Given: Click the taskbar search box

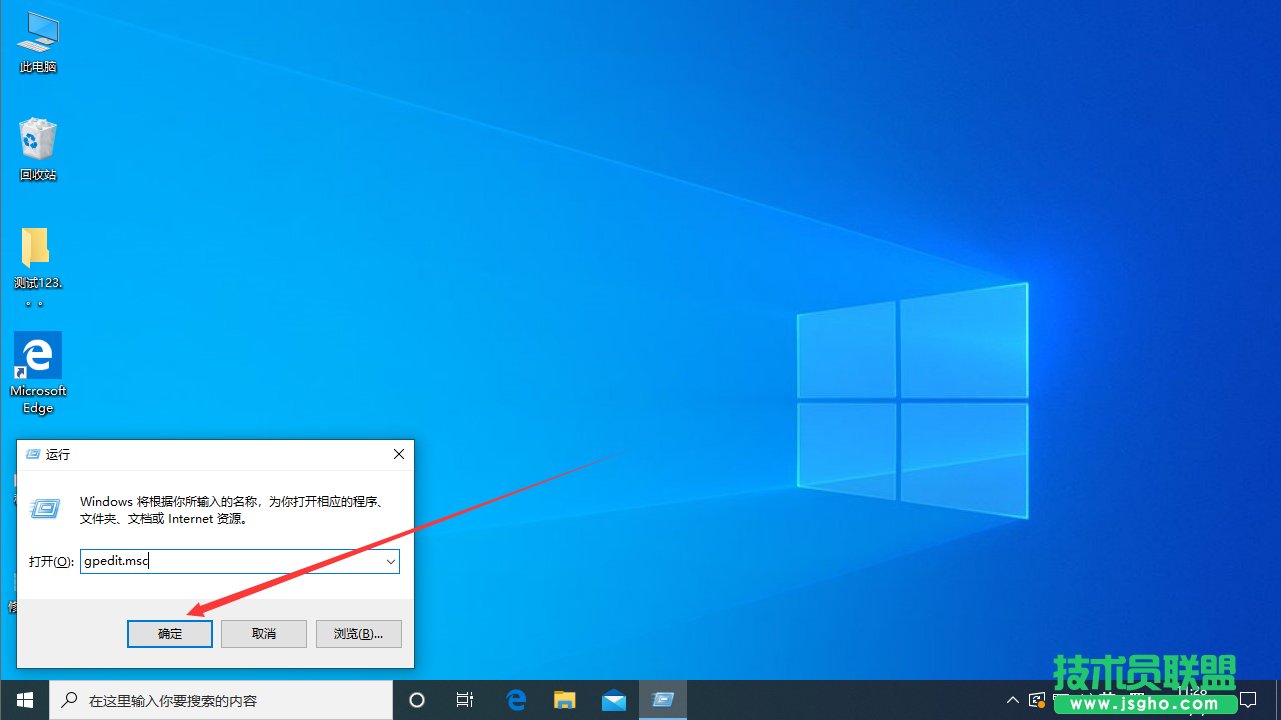Looking at the screenshot, I should click(x=220, y=699).
